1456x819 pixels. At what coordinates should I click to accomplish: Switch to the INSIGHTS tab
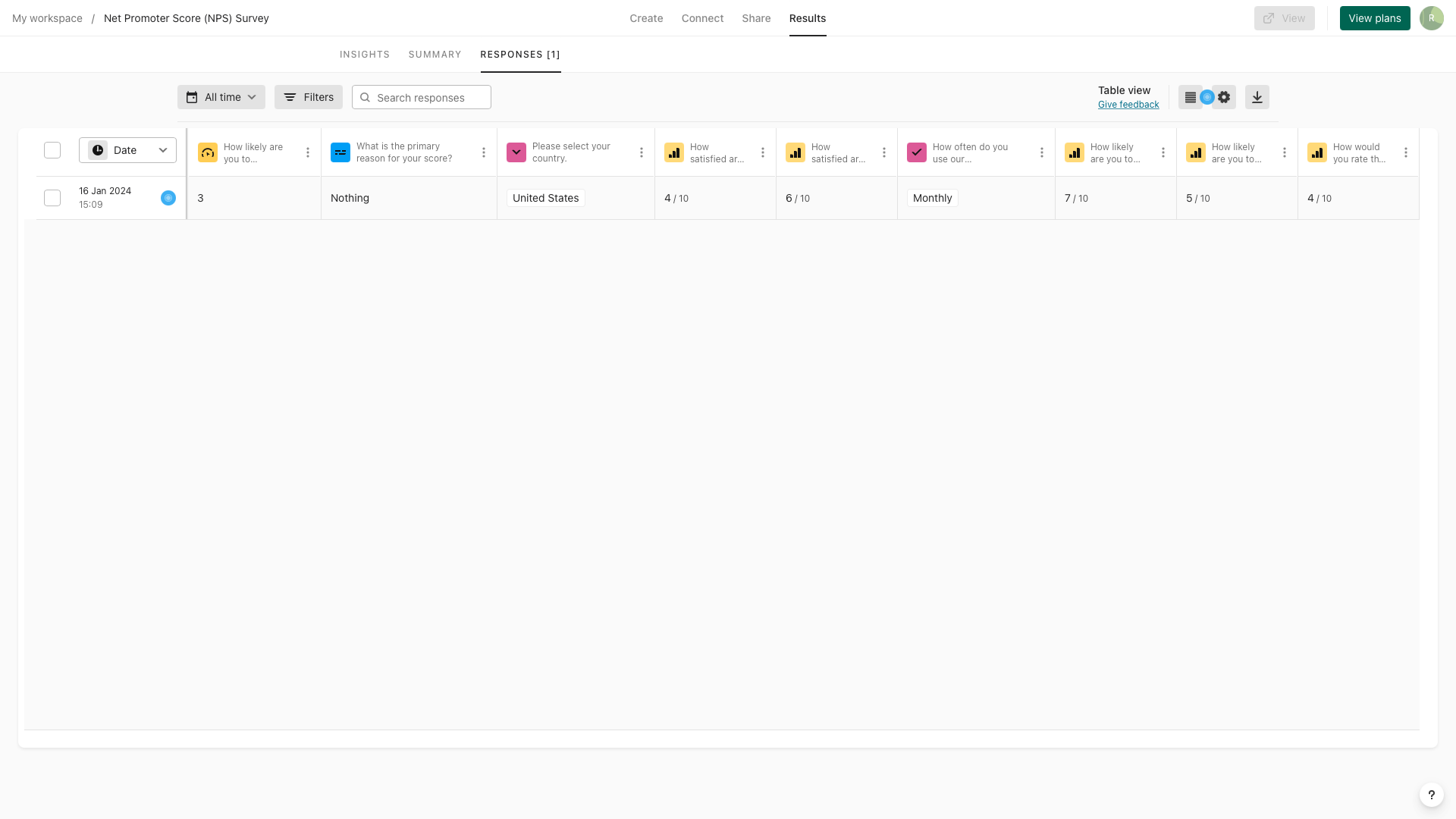(x=364, y=54)
